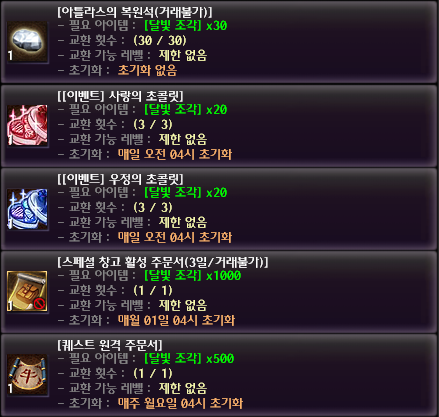The height and width of the screenshot is (417, 439).
Task: Click the Atlas restoration stone icon
Action: pos(27,42)
